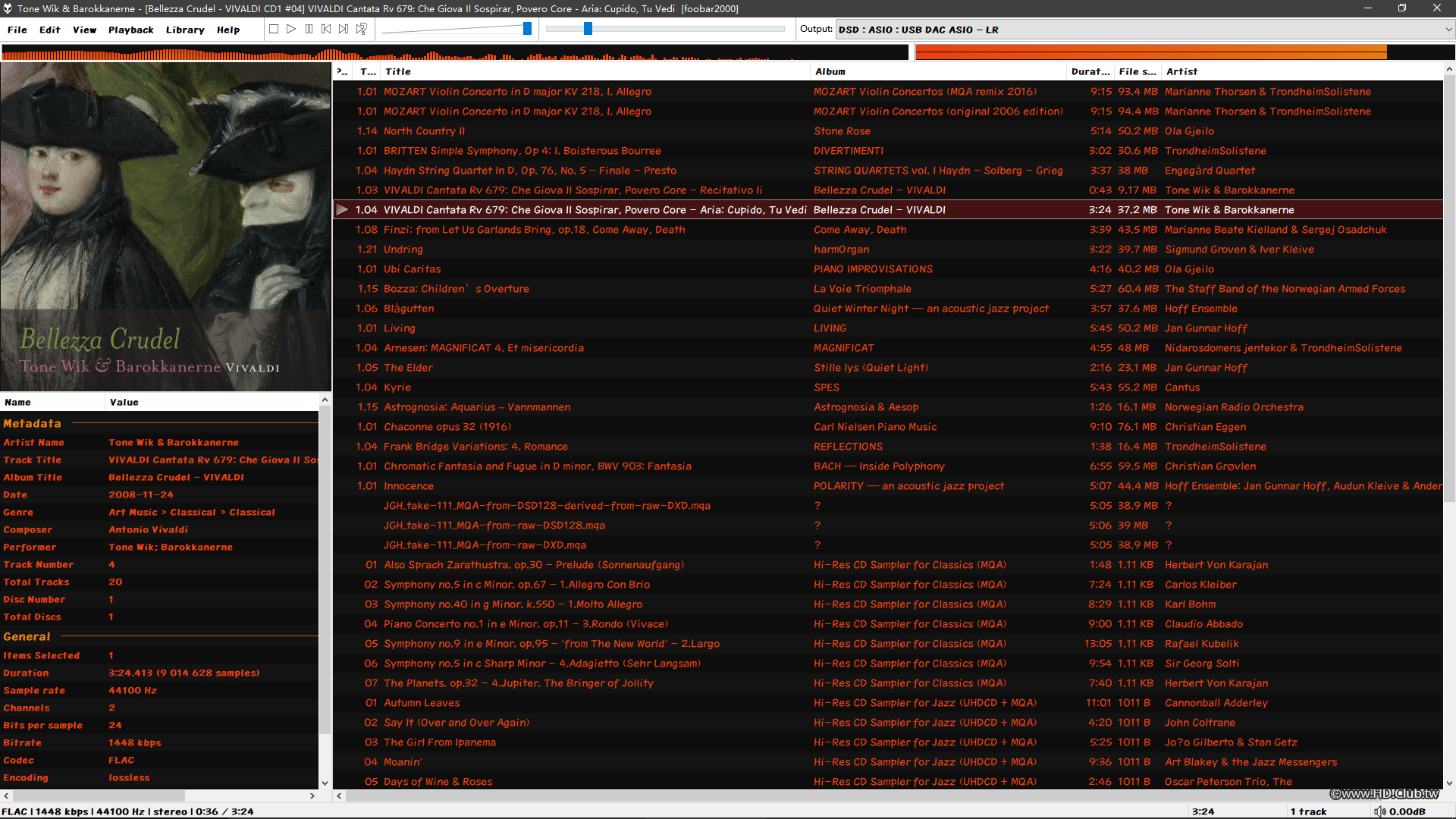
Task: Click the seek bar position handle
Action: pos(588,29)
